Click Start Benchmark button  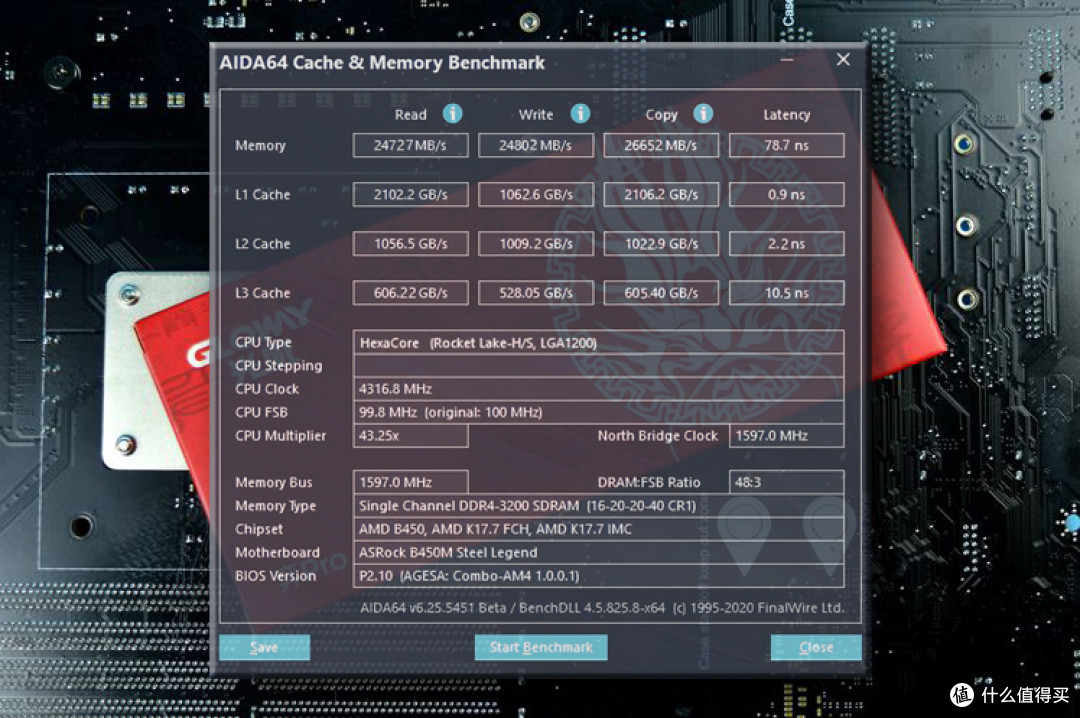click(541, 647)
